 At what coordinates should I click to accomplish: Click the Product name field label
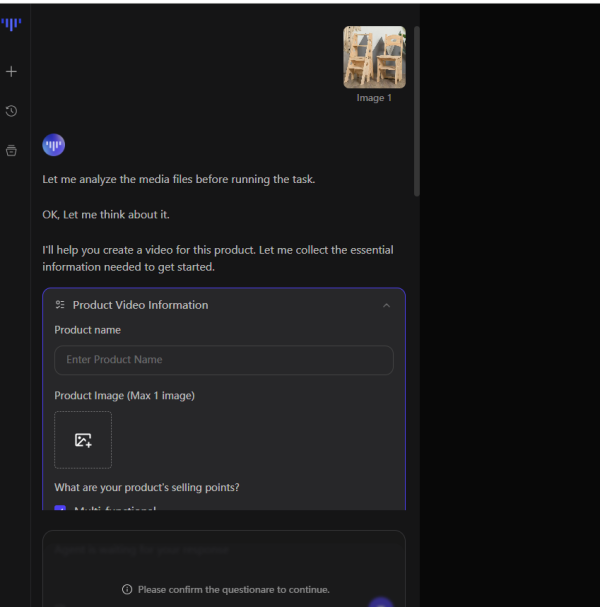[87, 330]
